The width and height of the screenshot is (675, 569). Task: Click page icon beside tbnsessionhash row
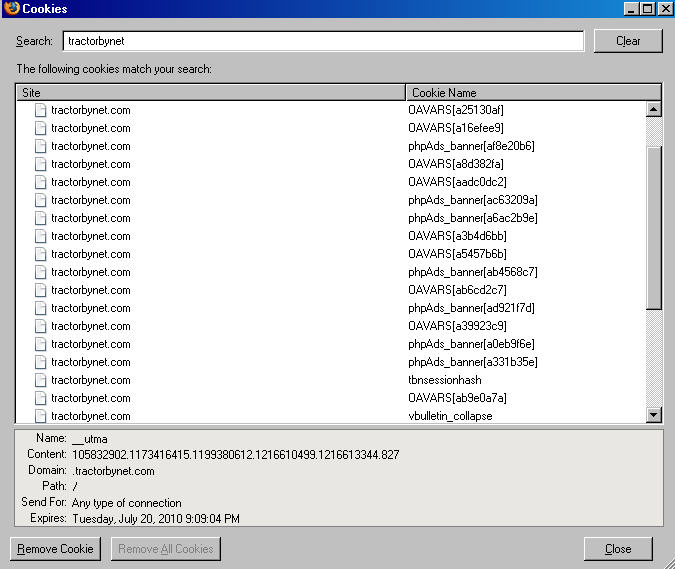click(40, 380)
